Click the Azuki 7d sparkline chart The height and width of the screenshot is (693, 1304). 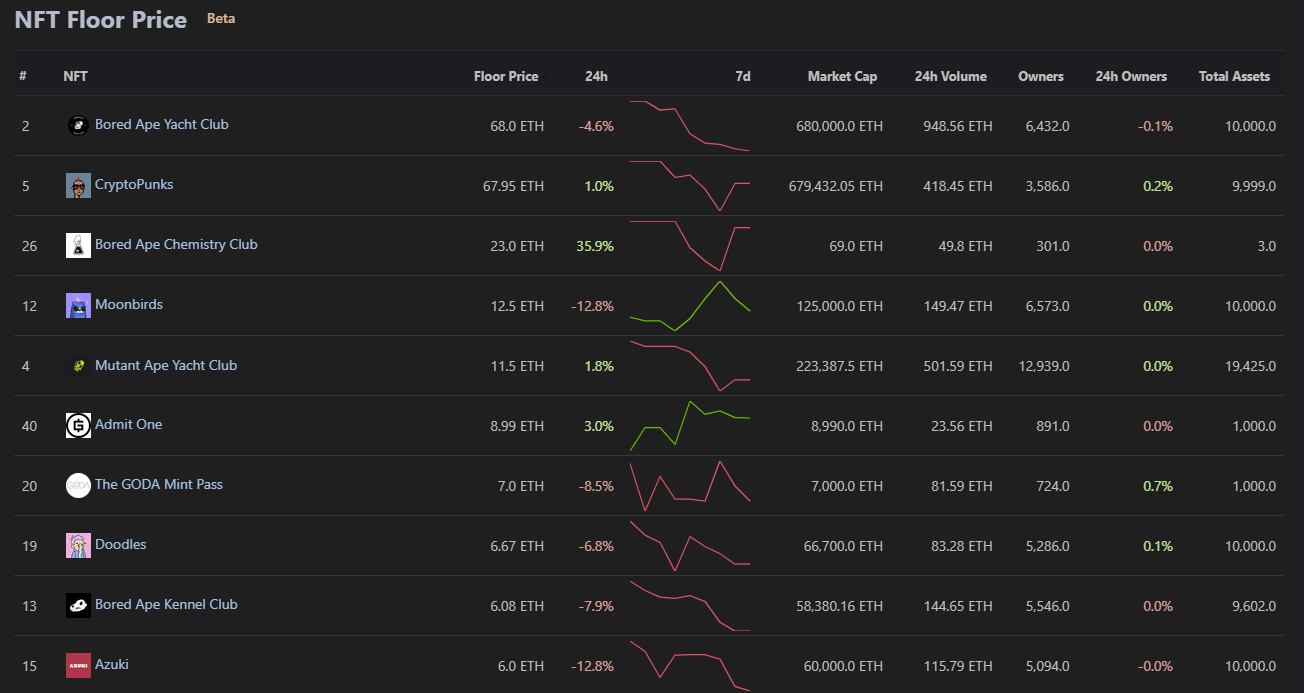point(690,666)
